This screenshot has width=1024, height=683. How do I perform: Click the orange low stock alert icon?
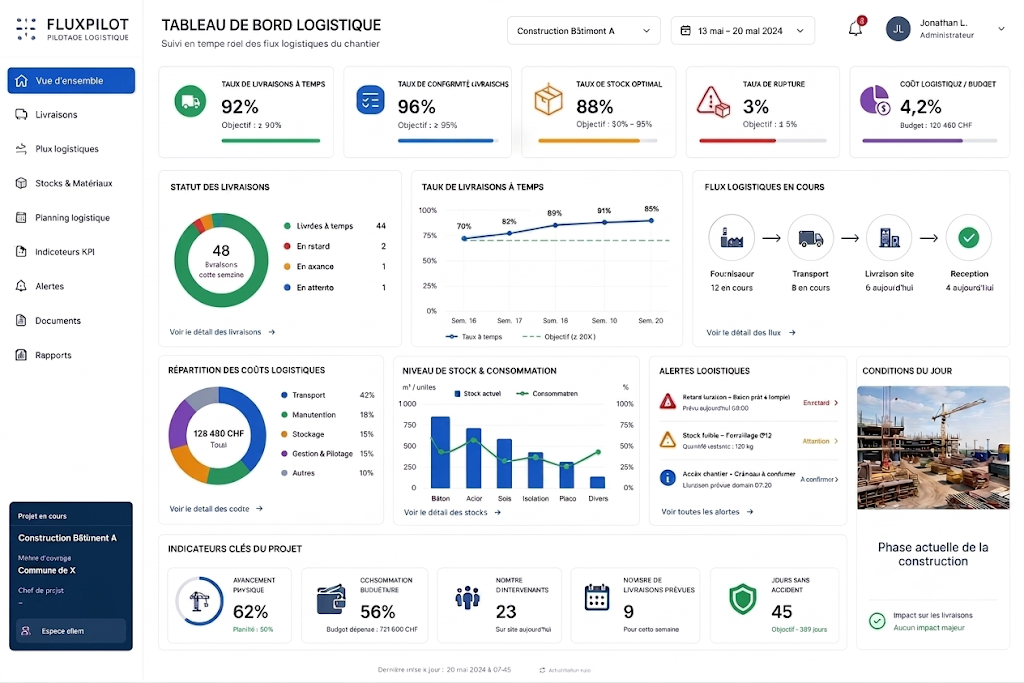(667, 439)
